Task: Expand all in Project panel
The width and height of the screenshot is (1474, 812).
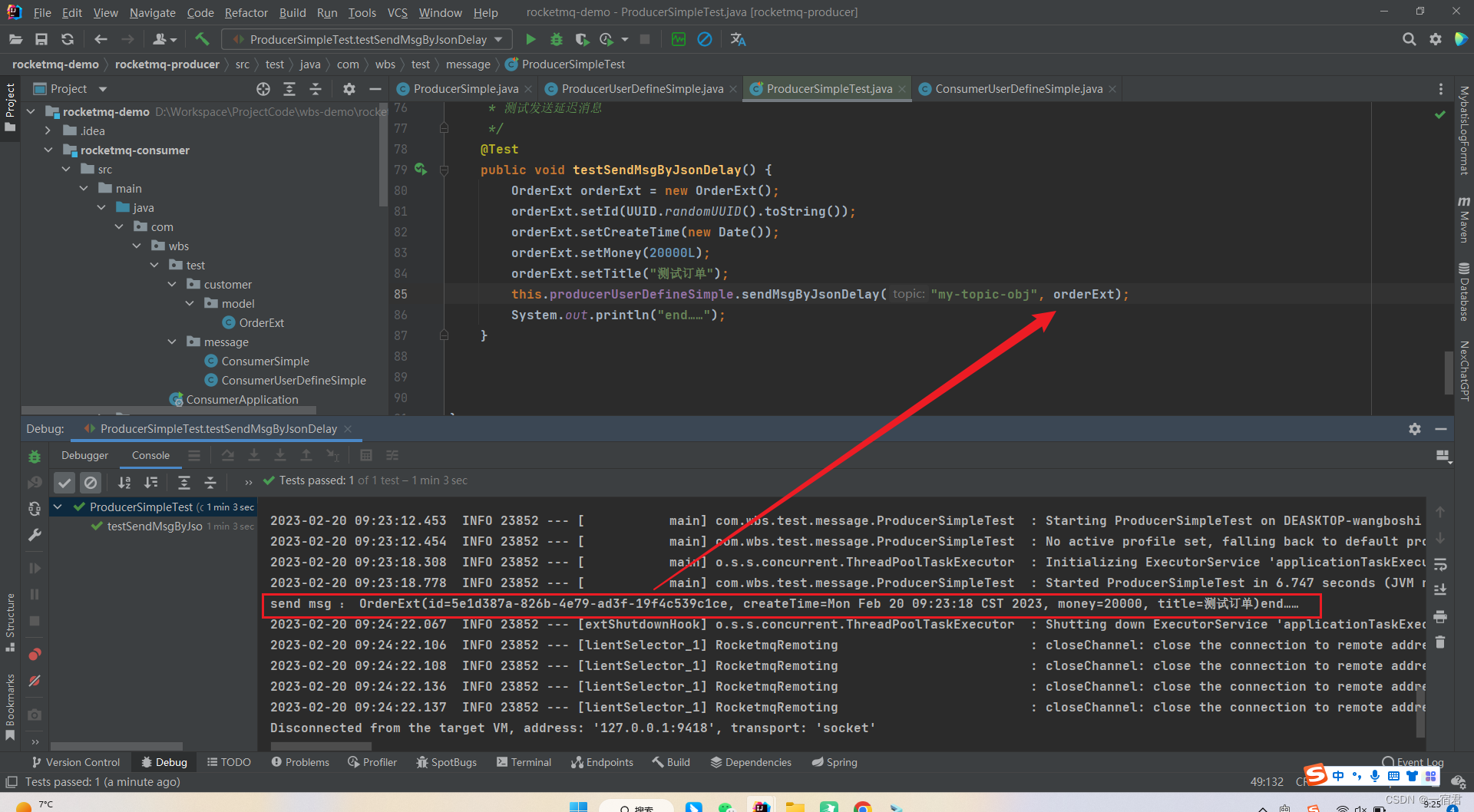Action: point(289,89)
